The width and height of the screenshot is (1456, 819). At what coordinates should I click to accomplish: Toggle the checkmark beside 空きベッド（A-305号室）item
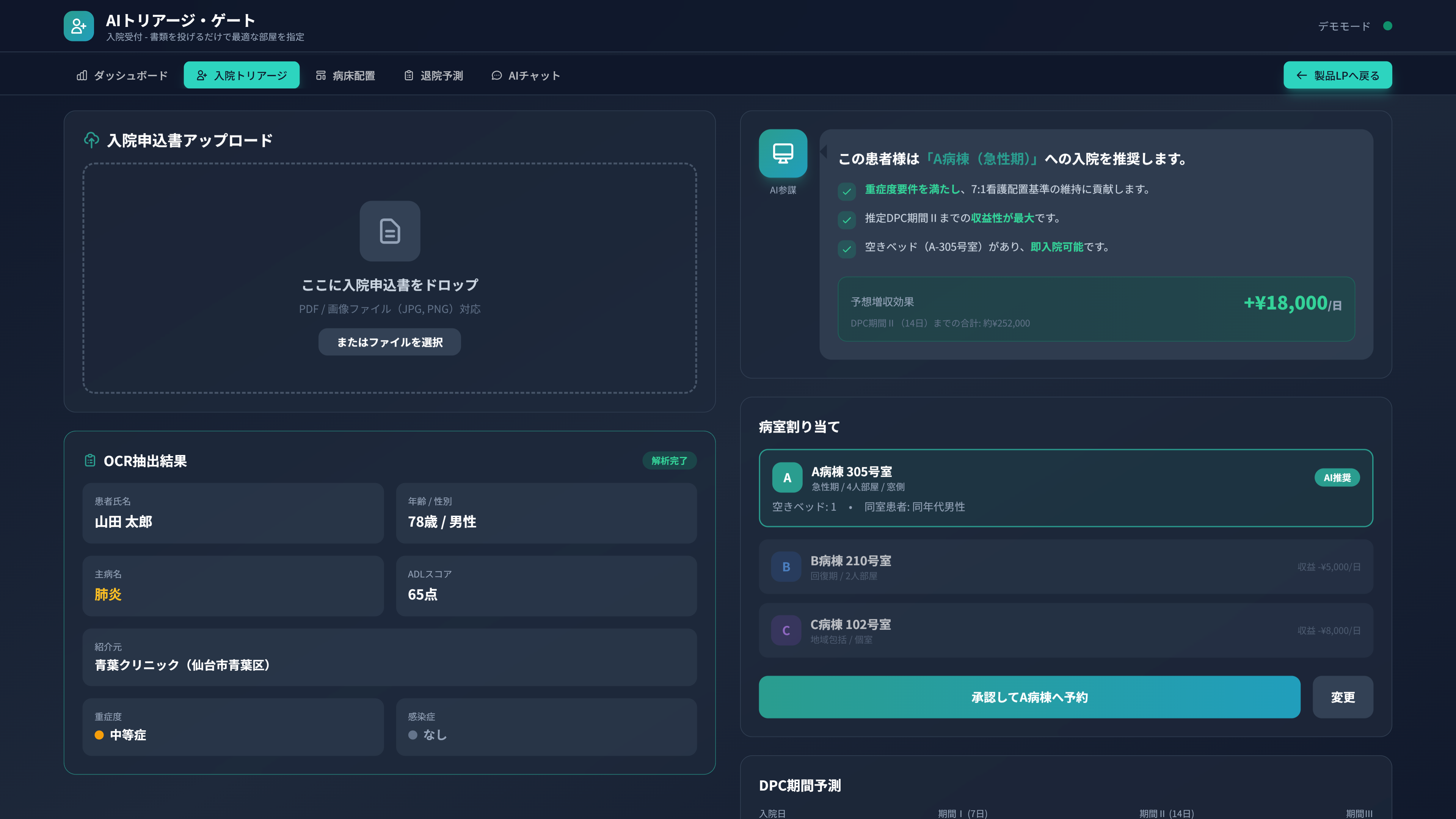click(846, 249)
